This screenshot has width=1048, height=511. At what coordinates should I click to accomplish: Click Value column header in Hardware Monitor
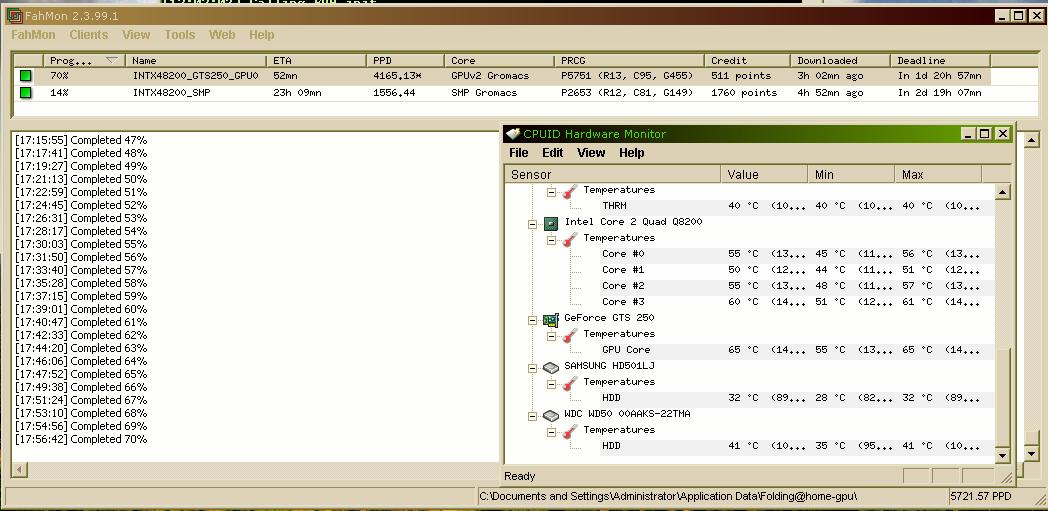764,174
